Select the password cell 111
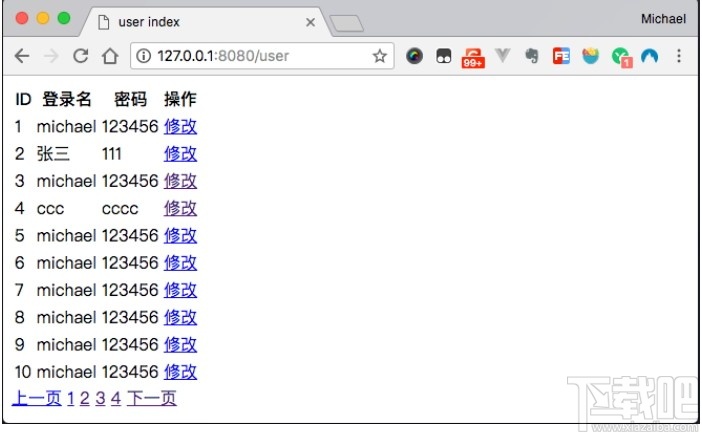702x432 pixels. 112,154
